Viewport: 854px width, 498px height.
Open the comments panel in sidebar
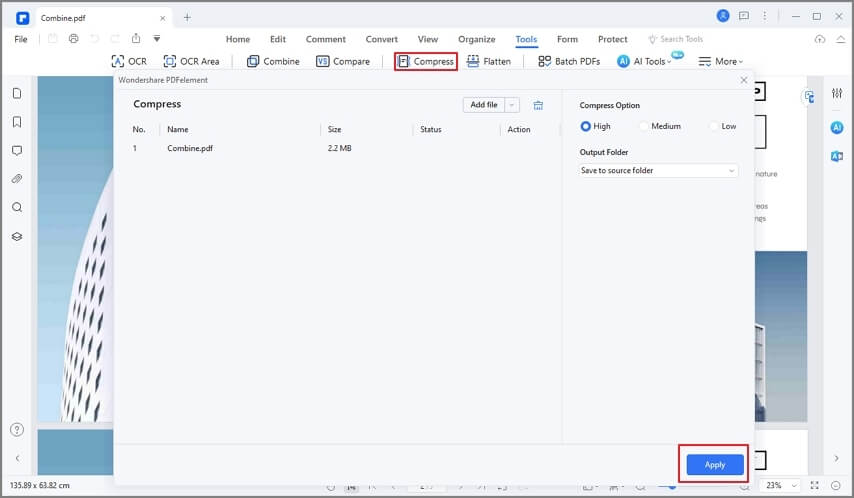pyautogui.click(x=17, y=151)
